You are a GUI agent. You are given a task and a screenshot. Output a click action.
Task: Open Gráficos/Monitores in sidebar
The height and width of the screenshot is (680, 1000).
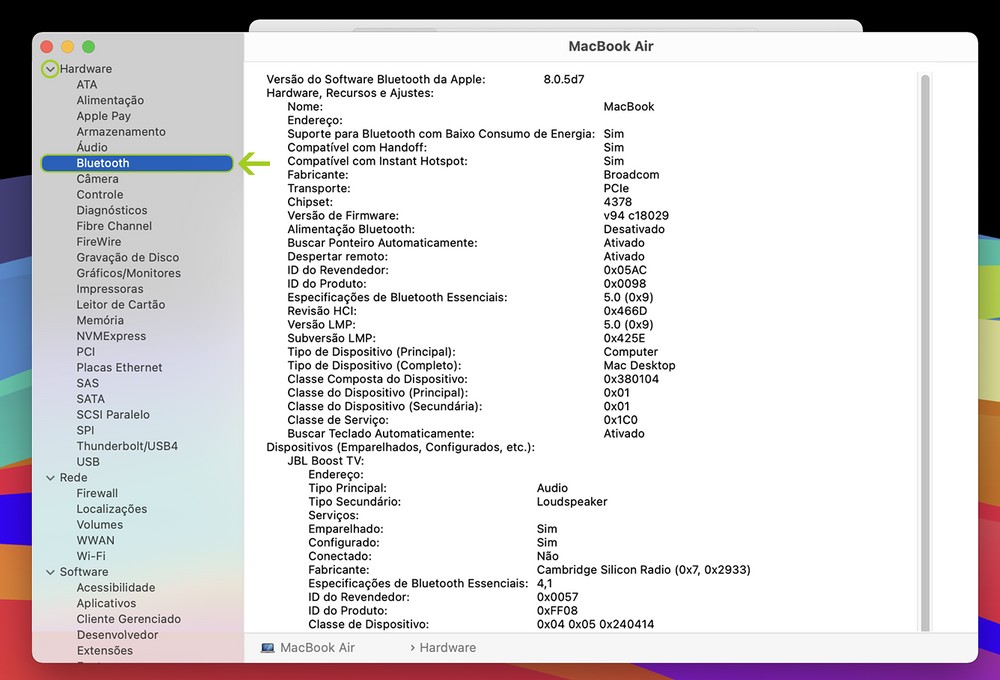(128, 273)
